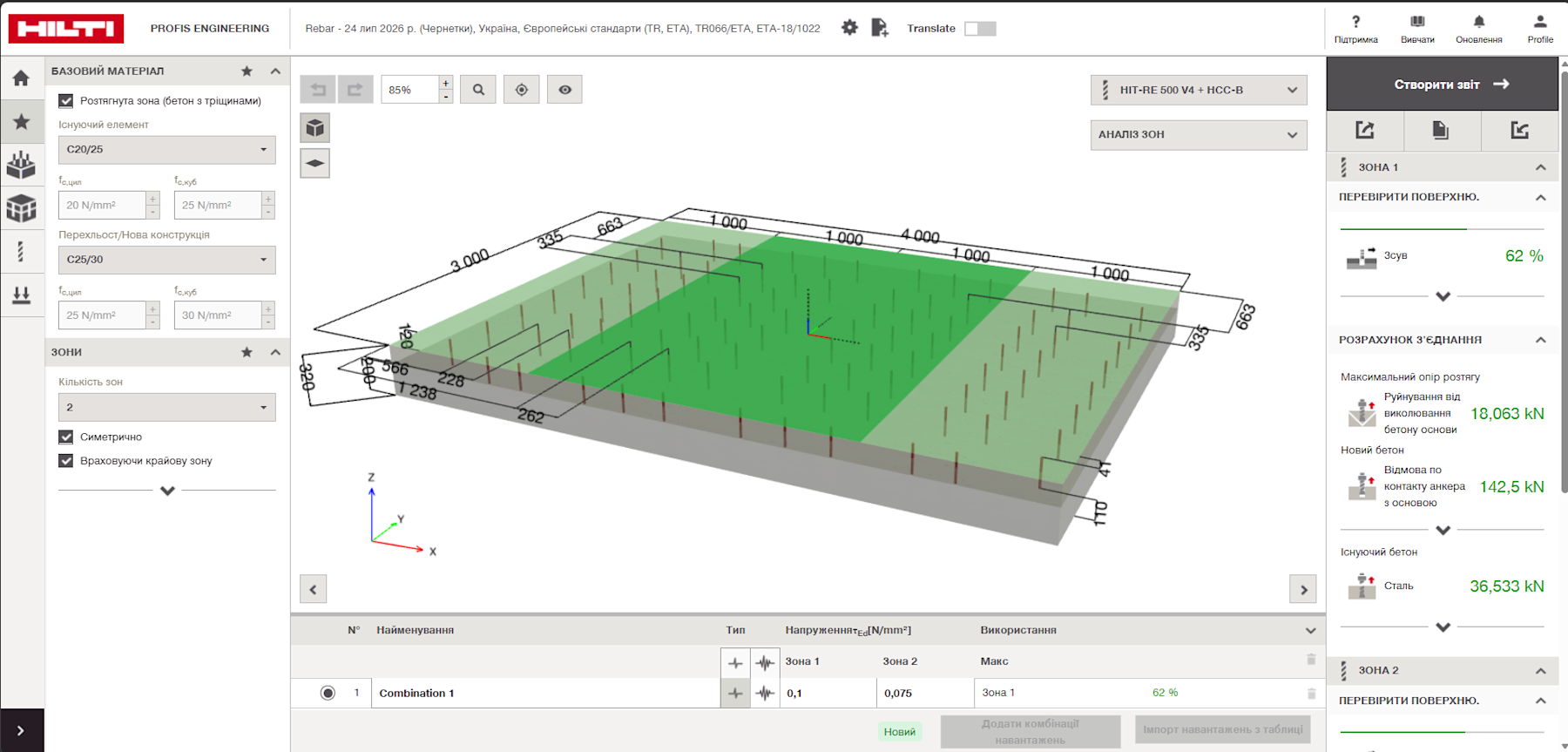Image resolution: width=1568 pixels, height=752 pixels.
Task: Toggle the eye visibility icon in the toolbar
Action: (564, 90)
